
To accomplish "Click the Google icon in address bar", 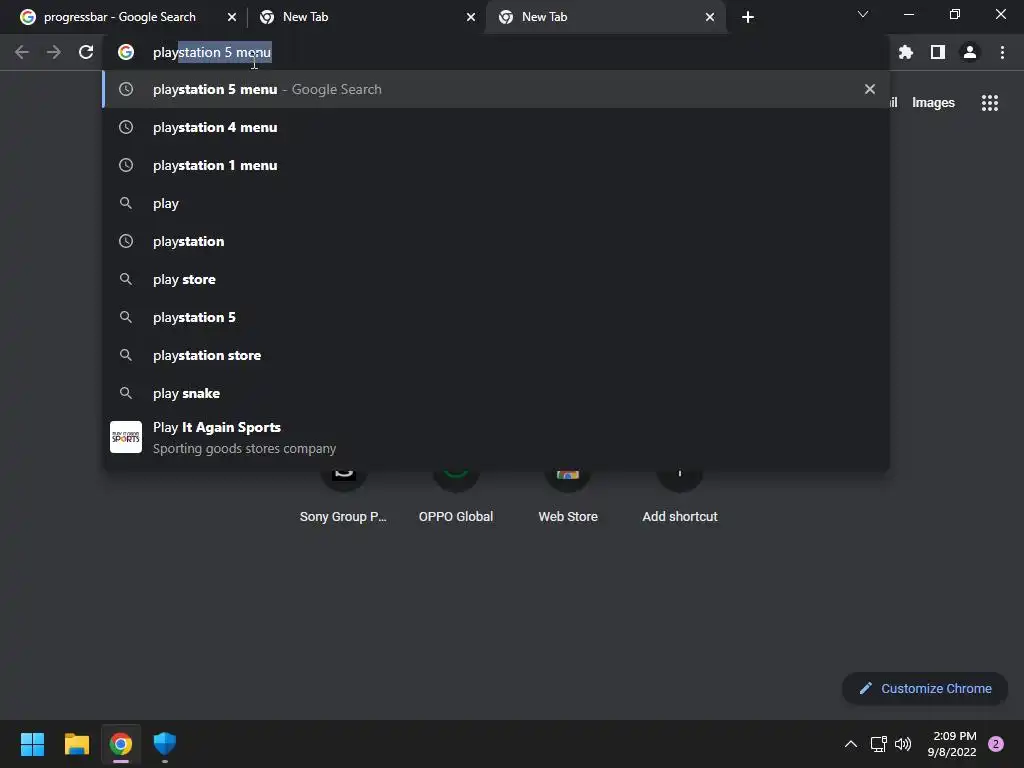I will tap(126, 52).
